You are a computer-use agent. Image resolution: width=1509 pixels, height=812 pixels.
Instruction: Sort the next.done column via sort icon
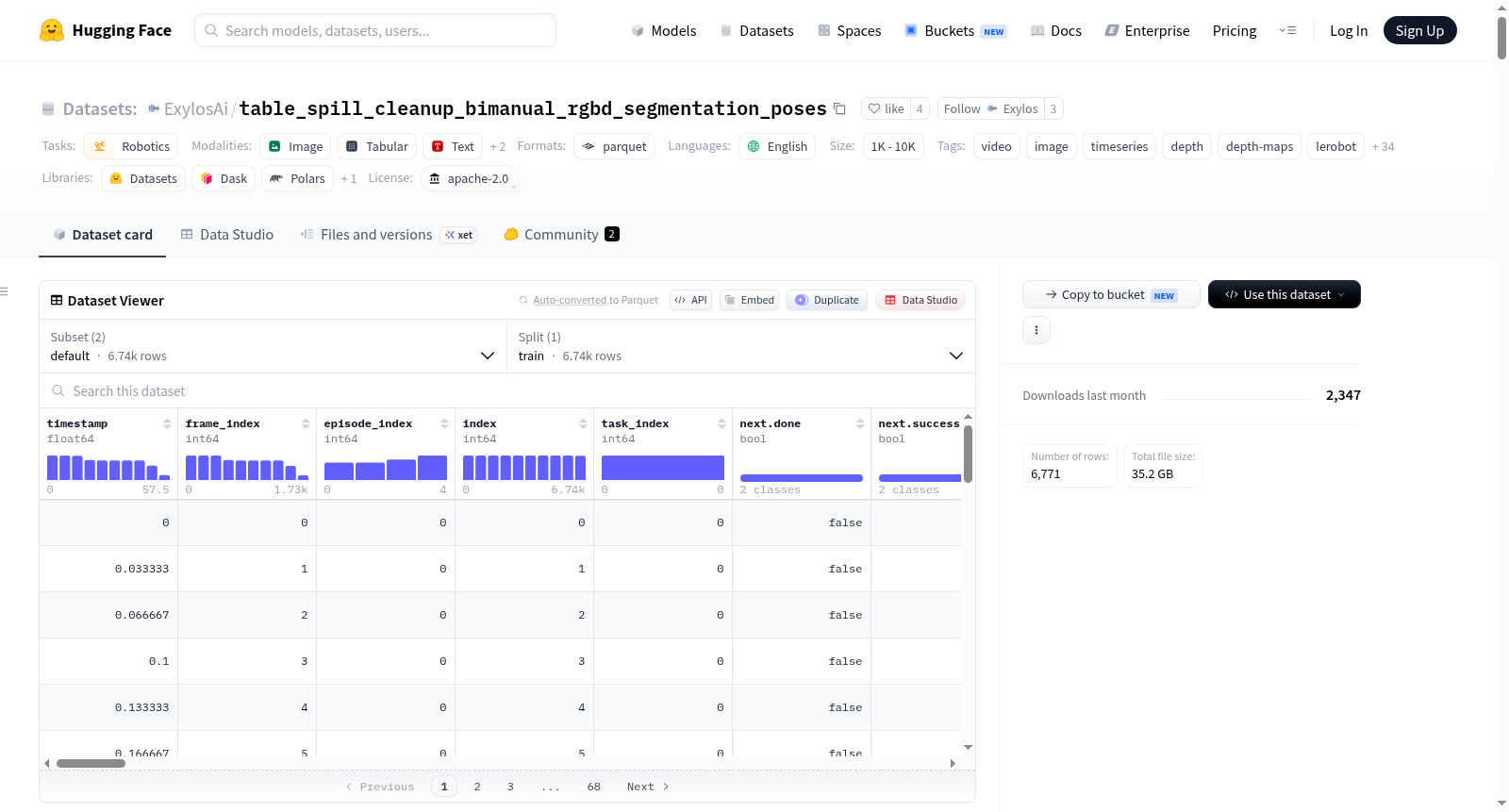[x=860, y=423]
